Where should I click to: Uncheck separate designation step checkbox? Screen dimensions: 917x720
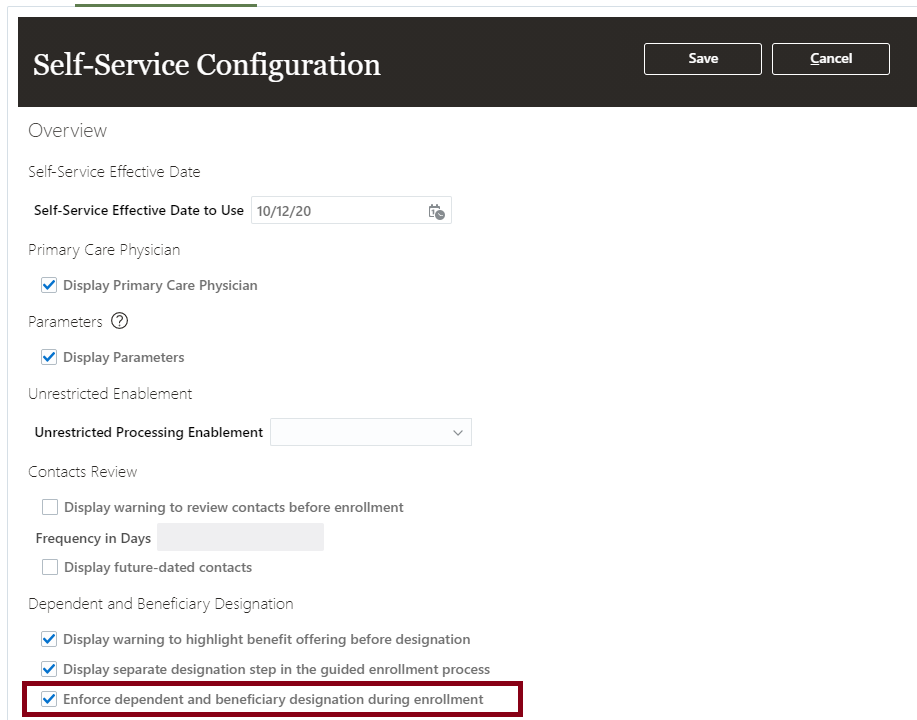[49, 669]
